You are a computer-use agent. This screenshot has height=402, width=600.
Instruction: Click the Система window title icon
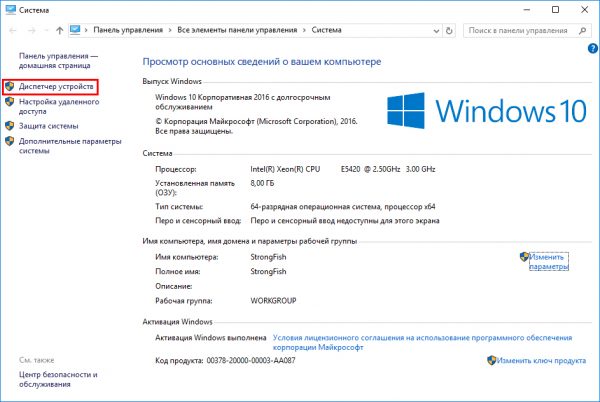(x=11, y=10)
